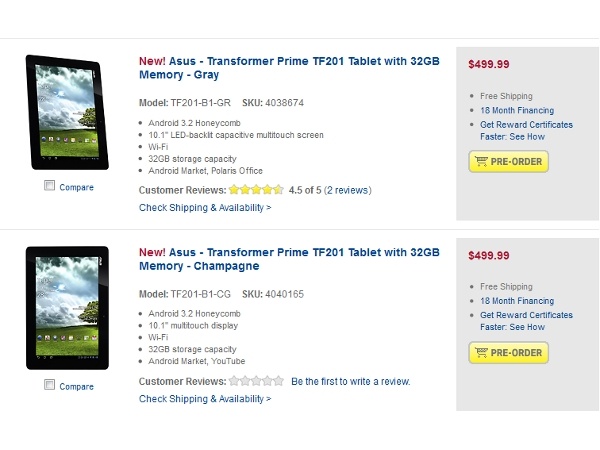Open 18 Month Financing link for Champagne tablet
This screenshot has height=450, width=600.
pos(517,301)
